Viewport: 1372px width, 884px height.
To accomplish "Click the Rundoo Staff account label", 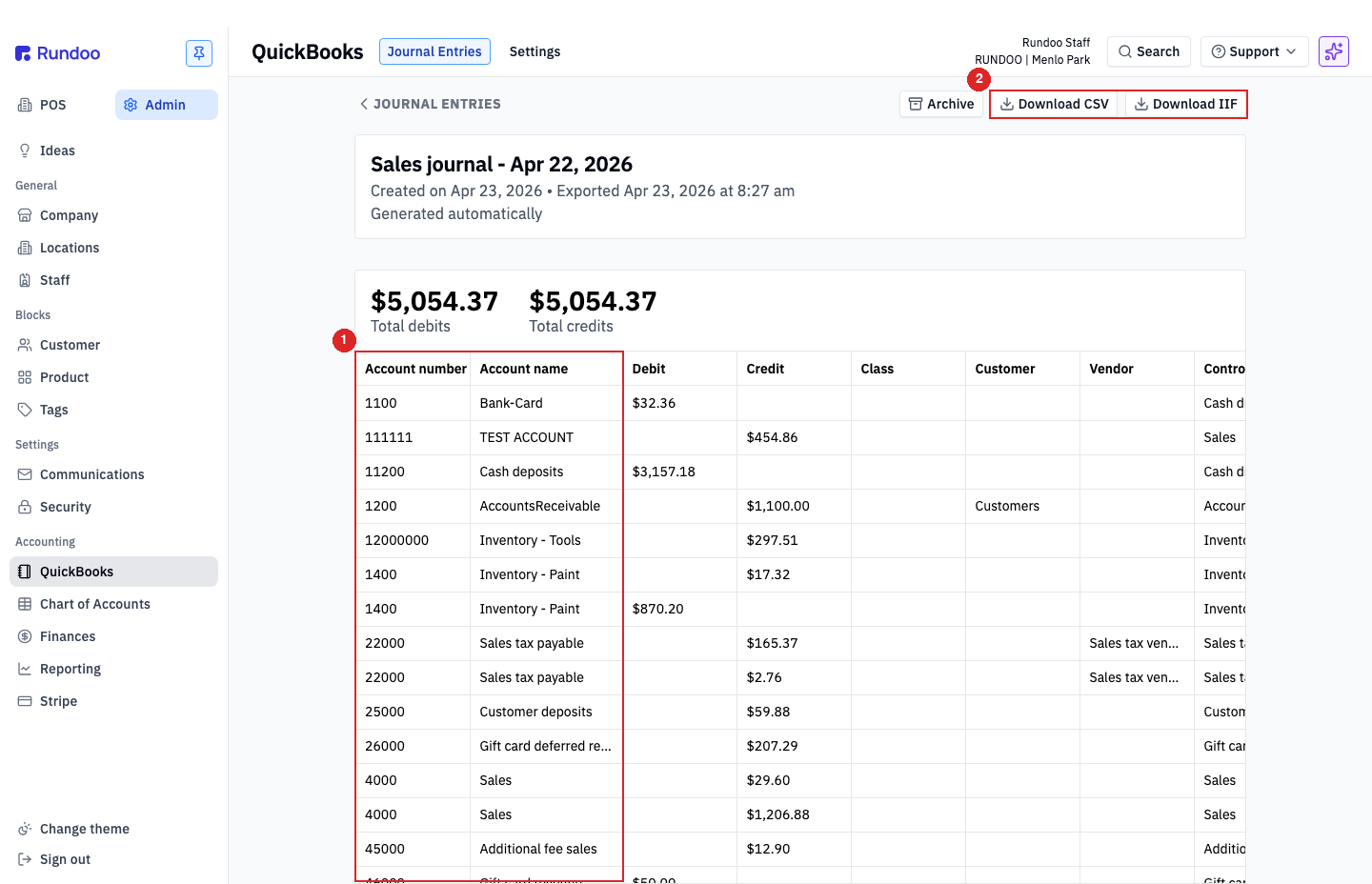I will [x=1056, y=43].
